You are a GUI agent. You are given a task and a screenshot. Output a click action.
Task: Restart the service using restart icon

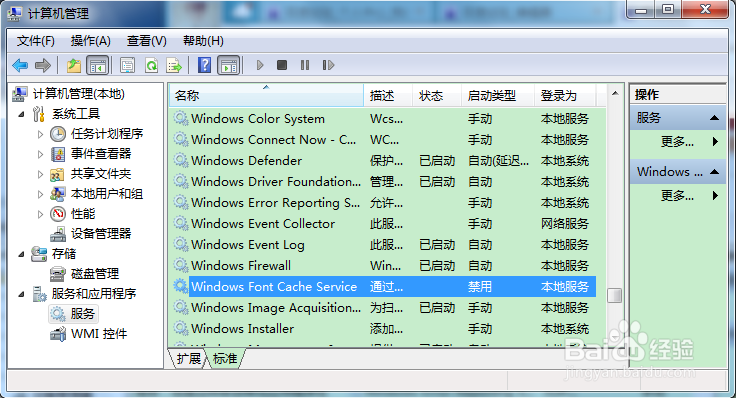(328, 65)
